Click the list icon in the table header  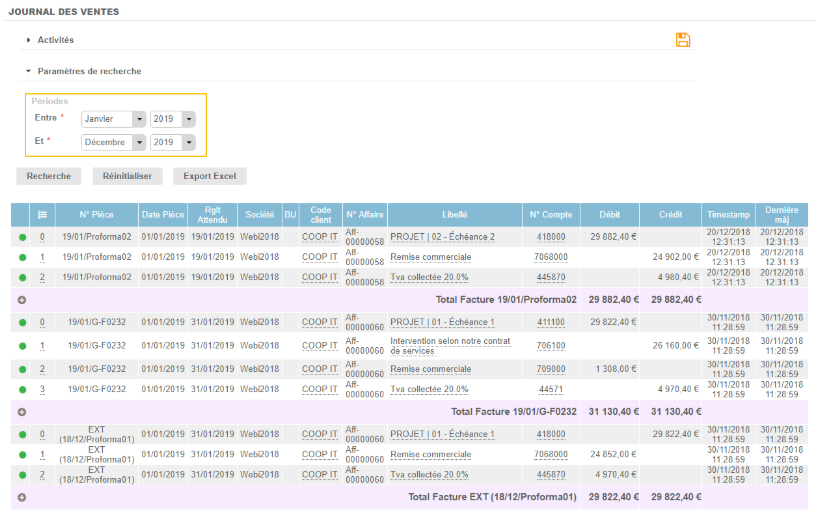pyautogui.click(x=42, y=214)
